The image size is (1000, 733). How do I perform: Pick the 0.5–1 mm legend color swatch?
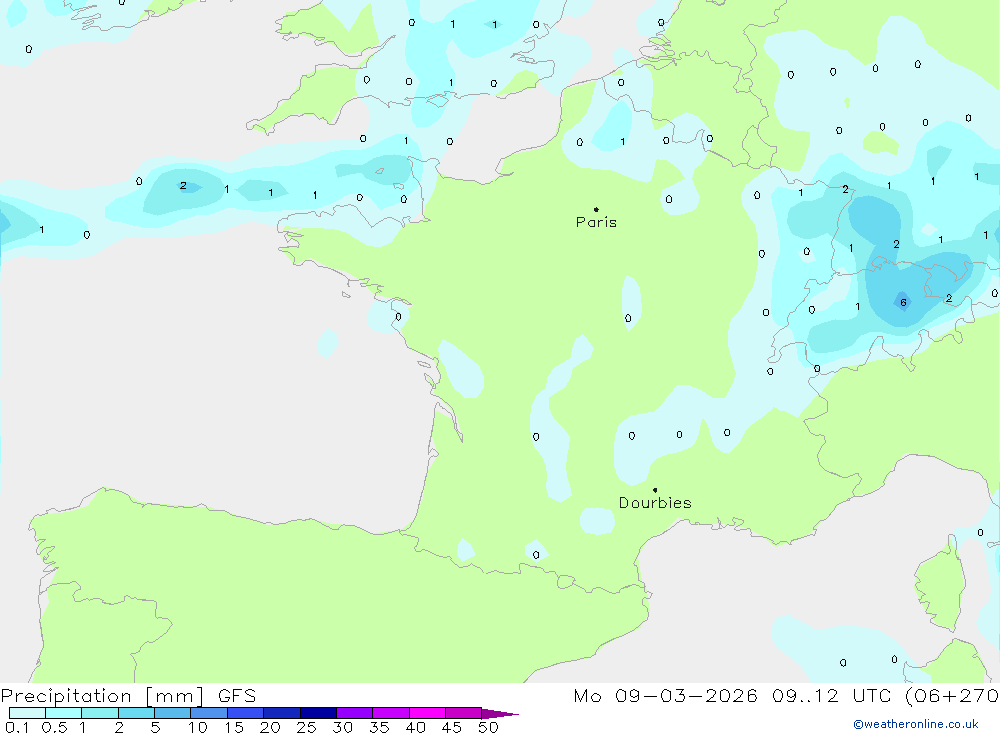point(63,713)
